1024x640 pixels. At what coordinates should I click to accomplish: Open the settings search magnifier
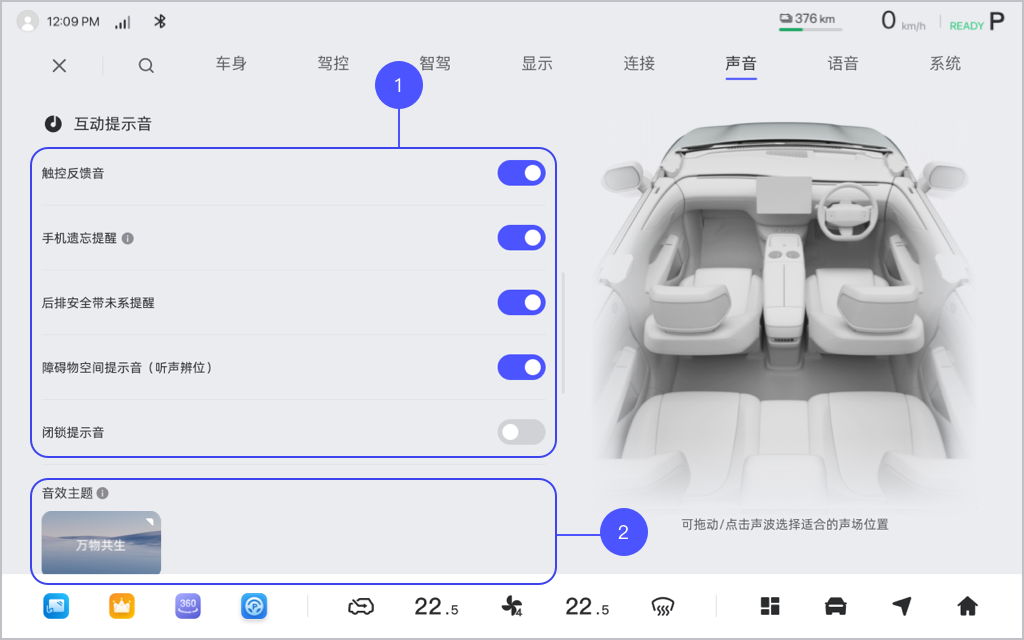(x=146, y=65)
